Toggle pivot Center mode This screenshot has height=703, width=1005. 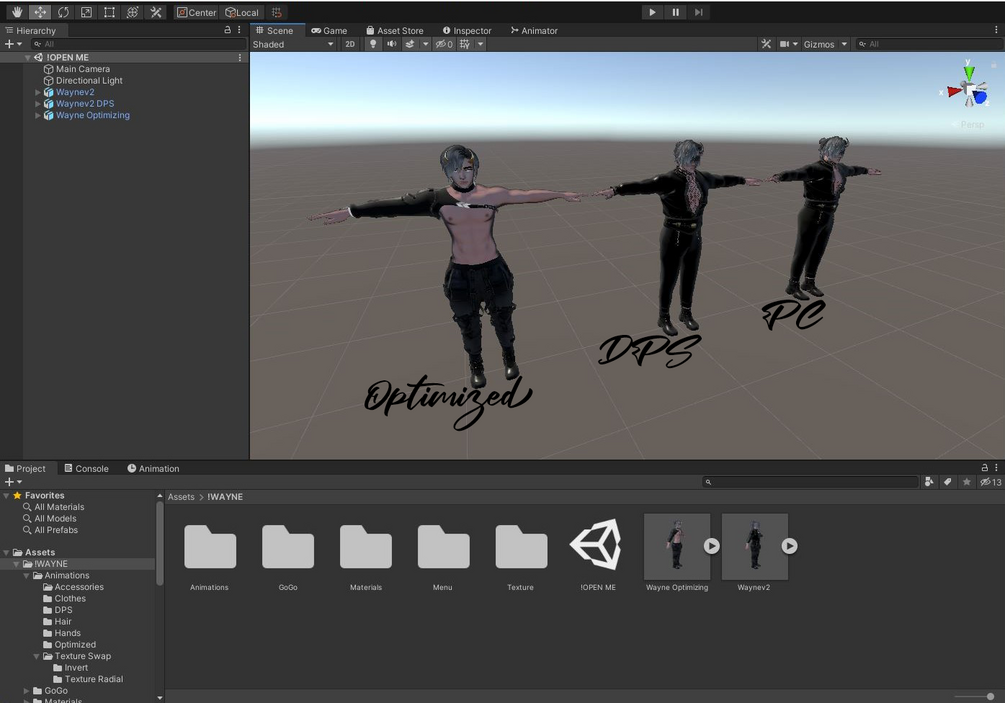(x=196, y=12)
